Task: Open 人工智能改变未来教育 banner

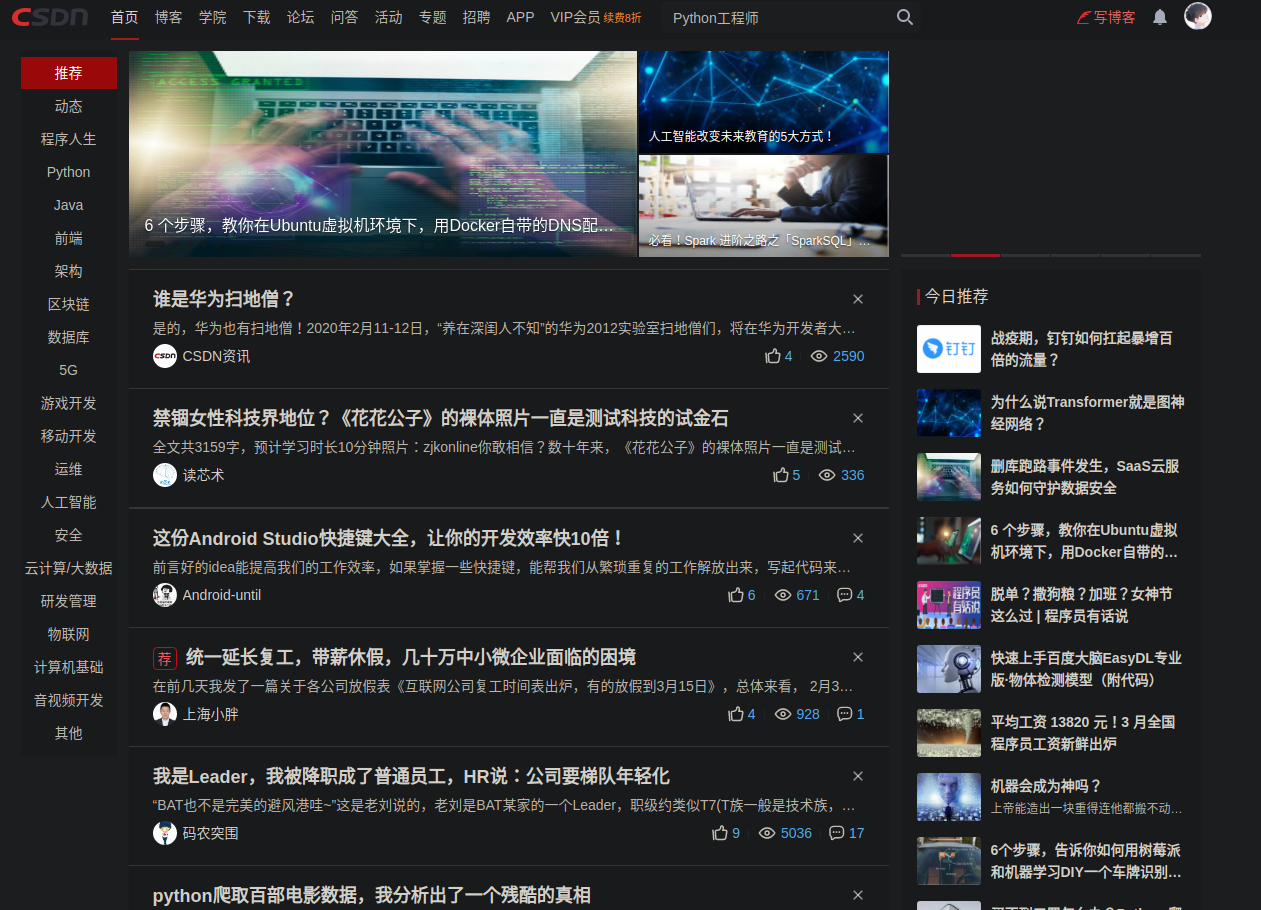Action: click(x=764, y=102)
